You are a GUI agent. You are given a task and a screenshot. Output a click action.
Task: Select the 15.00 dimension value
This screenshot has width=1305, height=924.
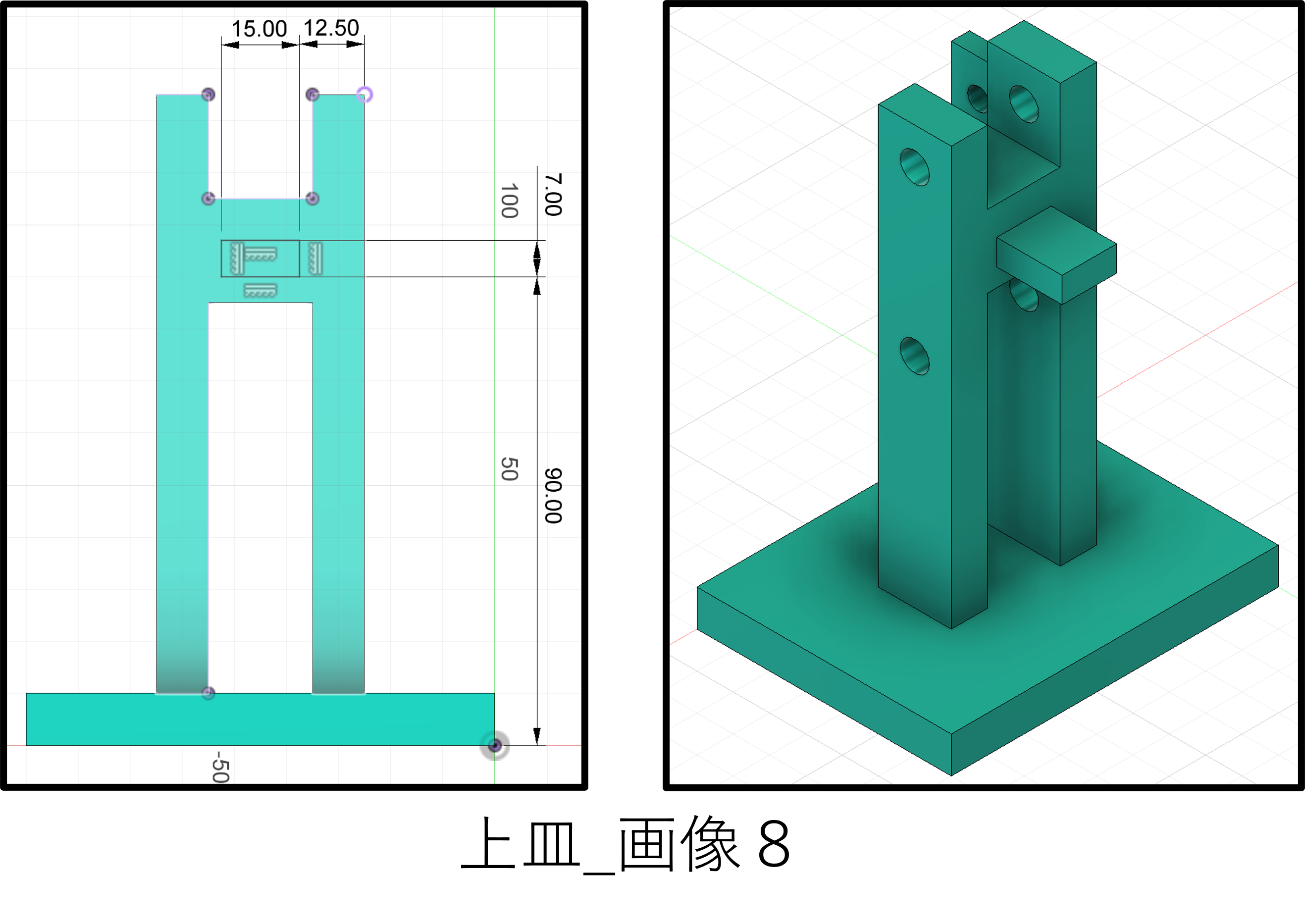[x=259, y=29]
